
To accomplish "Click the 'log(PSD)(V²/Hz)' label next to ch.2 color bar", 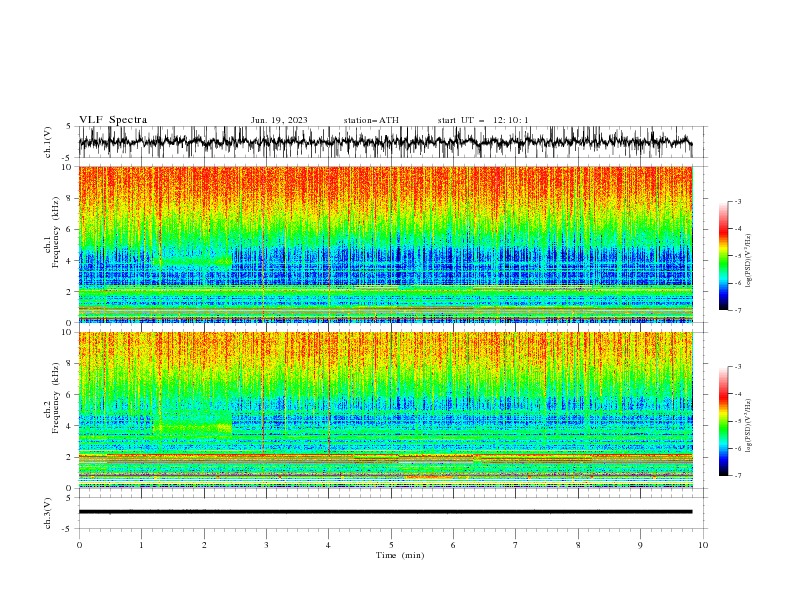I will pos(748,426).
